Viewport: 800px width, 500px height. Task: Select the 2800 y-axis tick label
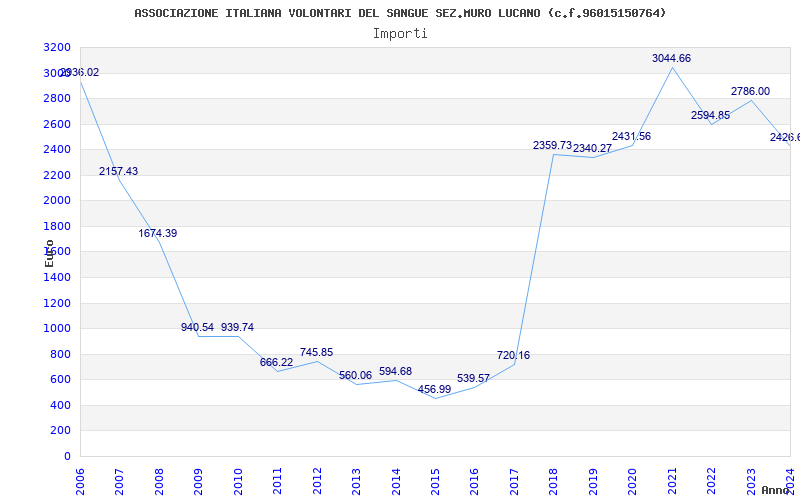point(57,98)
